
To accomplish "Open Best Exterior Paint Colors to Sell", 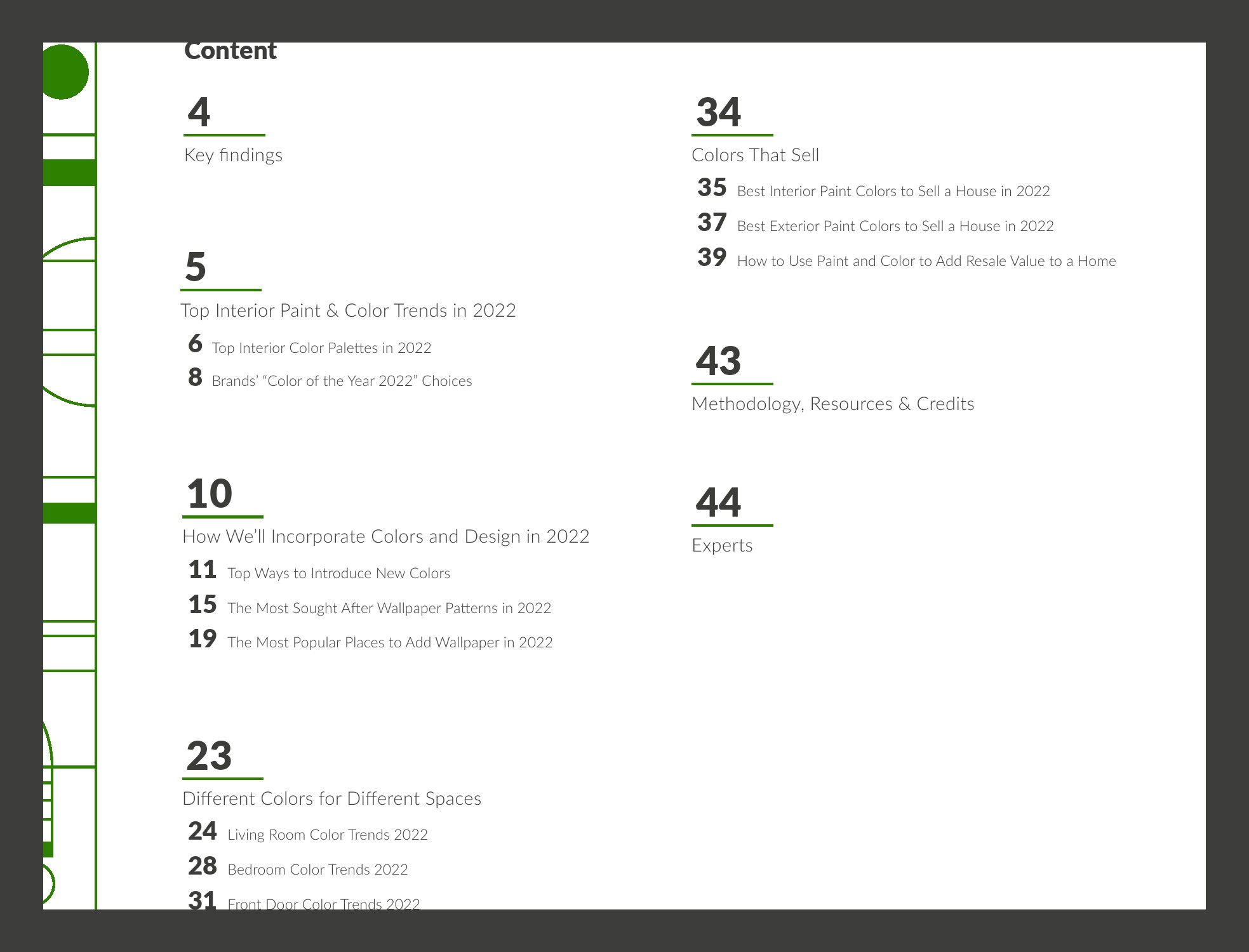I will pos(895,226).
